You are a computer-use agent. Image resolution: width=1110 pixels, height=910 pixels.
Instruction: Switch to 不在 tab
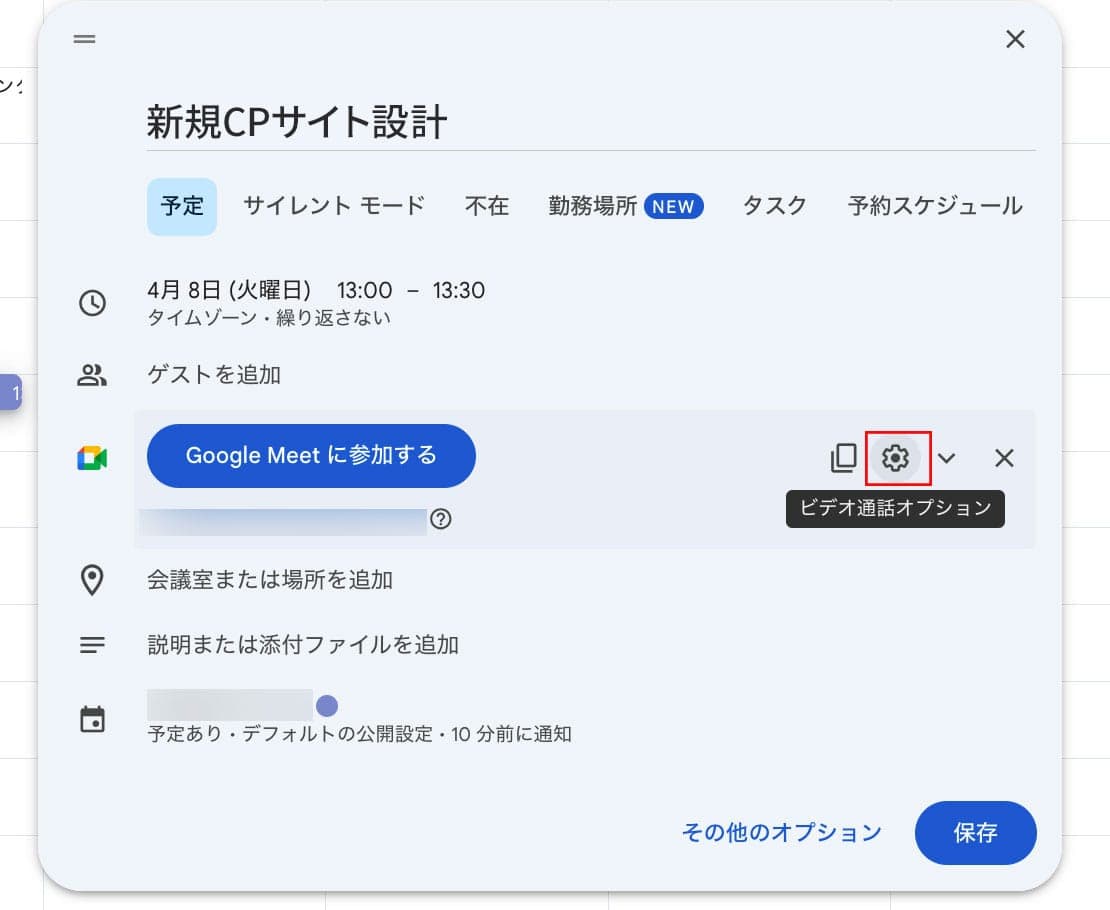click(487, 206)
